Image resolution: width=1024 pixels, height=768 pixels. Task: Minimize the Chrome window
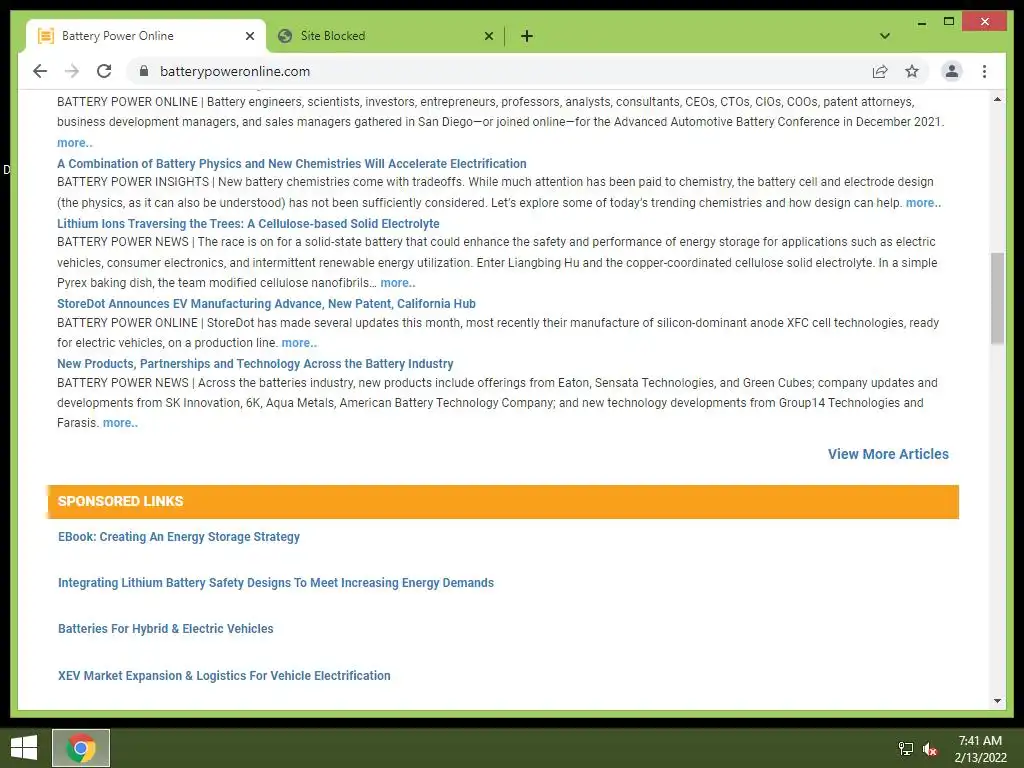coord(921,22)
